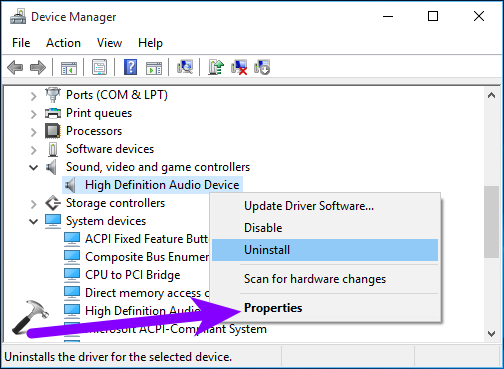Click the status bar uninstall description text
This screenshot has height=369, width=504.
tap(118, 357)
